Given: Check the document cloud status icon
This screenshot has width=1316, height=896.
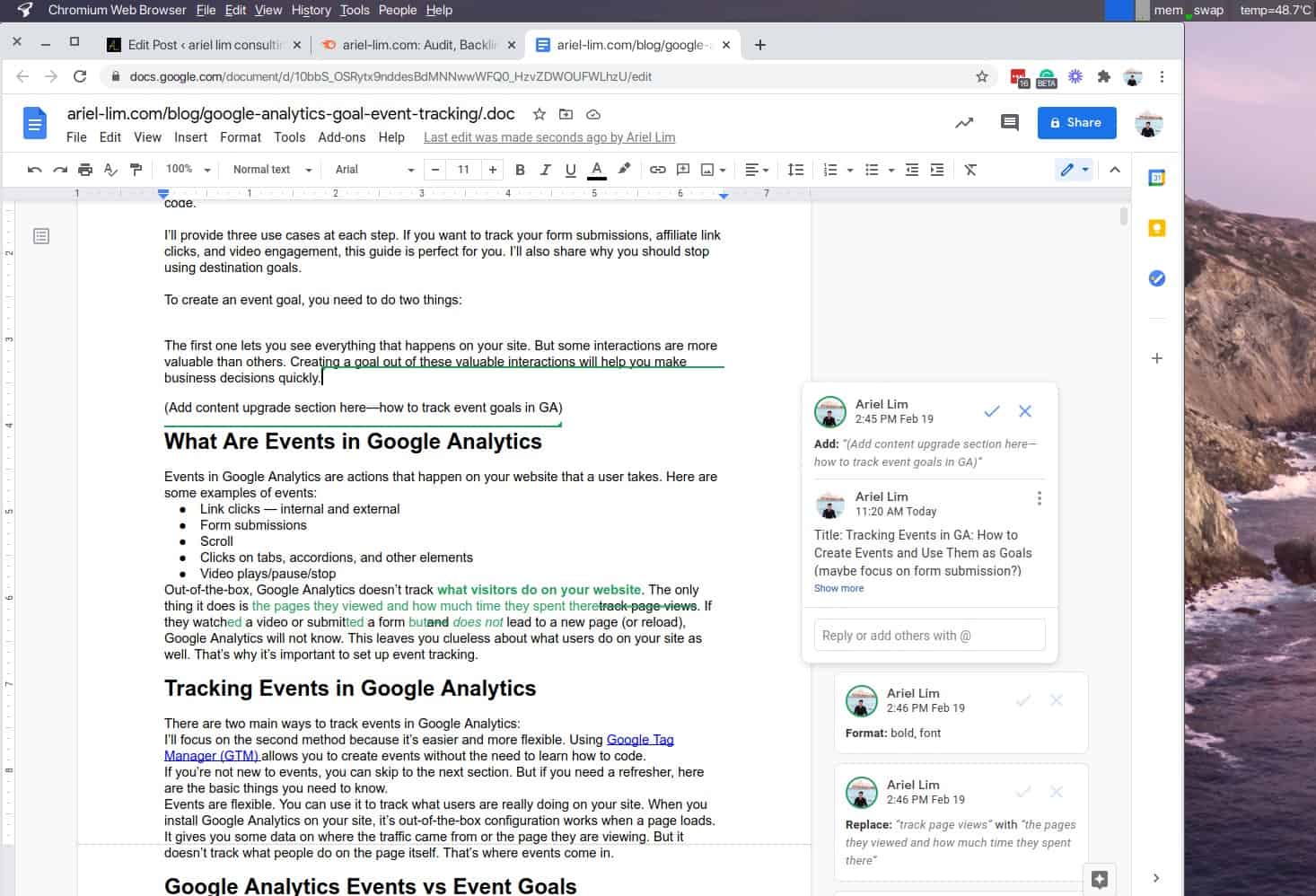Looking at the screenshot, I should click(x=593, y=114).
